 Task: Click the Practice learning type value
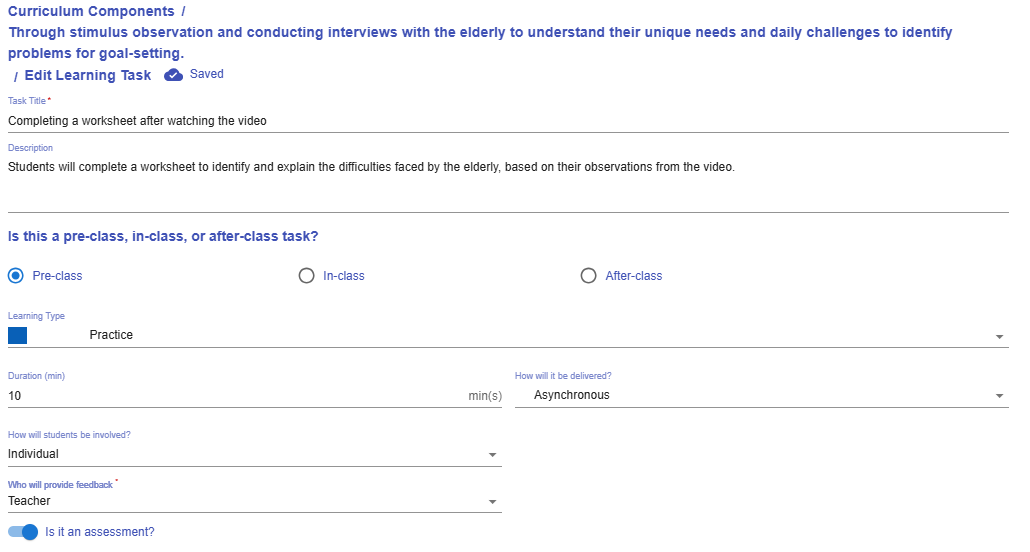pyautogui.click(x=111, y=335)
